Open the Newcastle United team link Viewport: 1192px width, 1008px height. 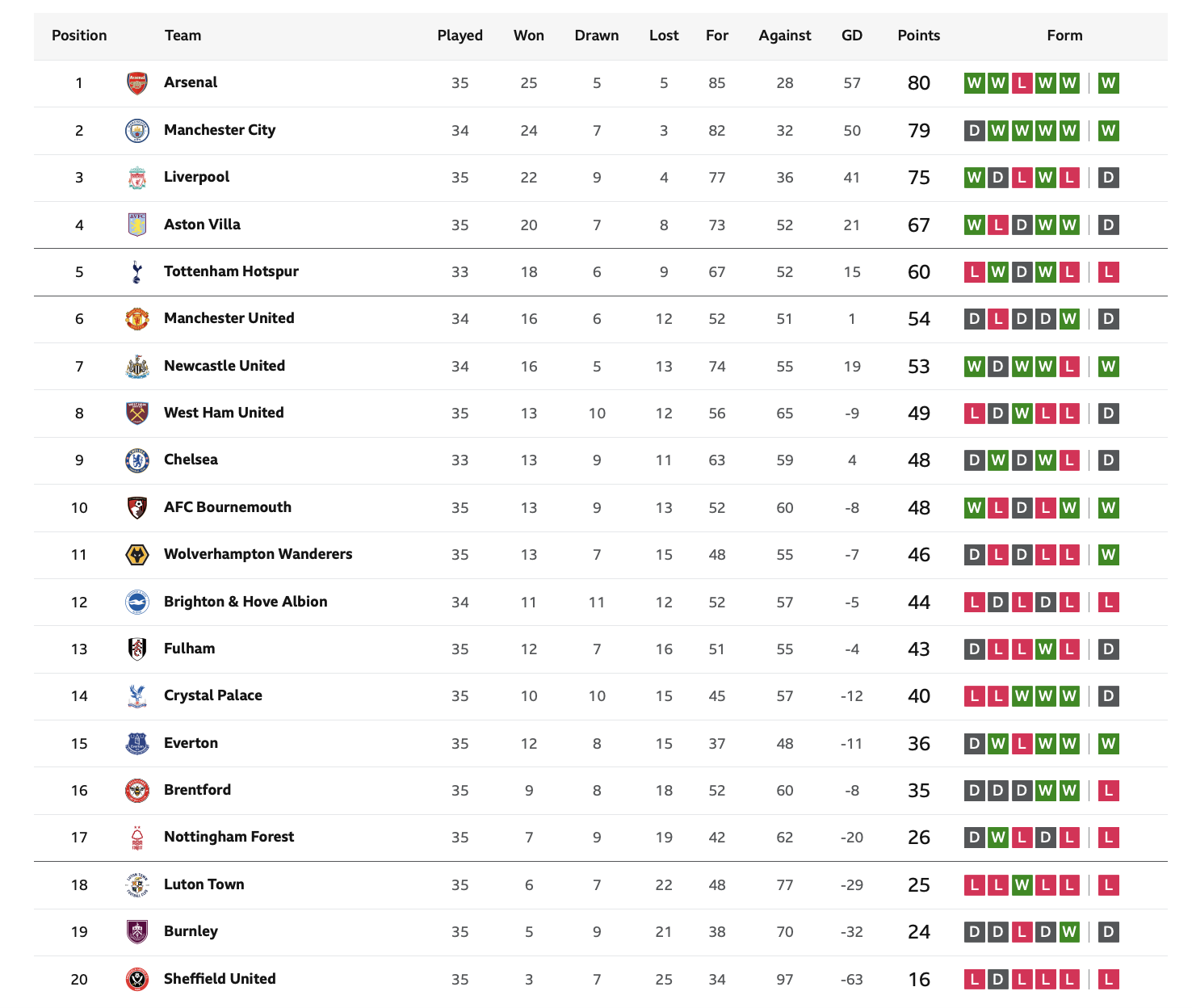pyautogui.click(x=225, y=366)
